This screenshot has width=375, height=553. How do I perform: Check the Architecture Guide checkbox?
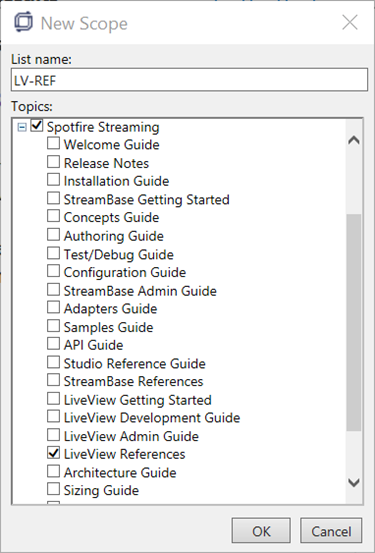(x=53, y=471)
